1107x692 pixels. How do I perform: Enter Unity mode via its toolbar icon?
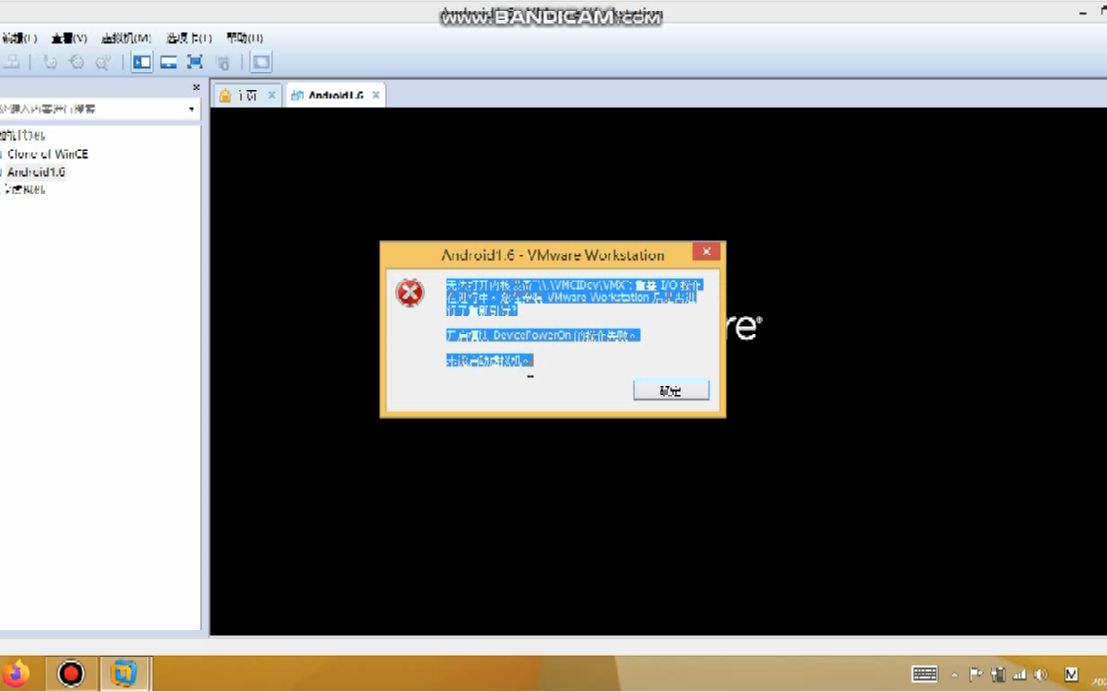(224, 61)
